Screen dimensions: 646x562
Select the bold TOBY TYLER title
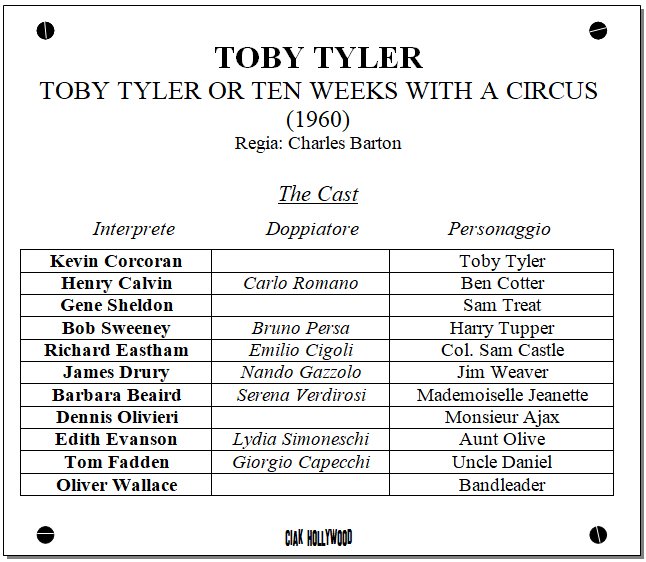(318, 58)
